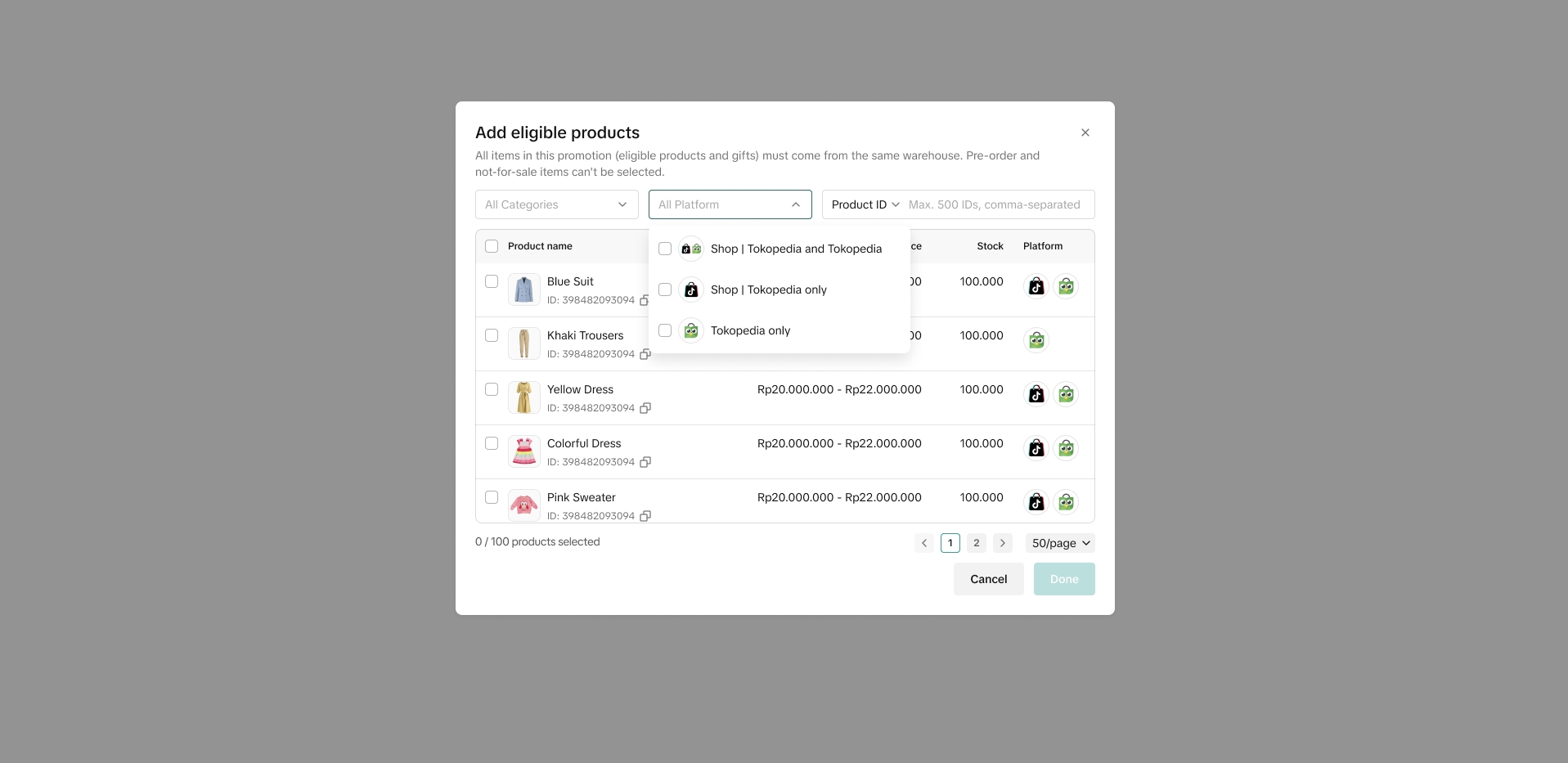The width and height of the screenshot is (1568, 763).
Task: Copy the Pink Sweater product ID
Action: pos(645,516)
